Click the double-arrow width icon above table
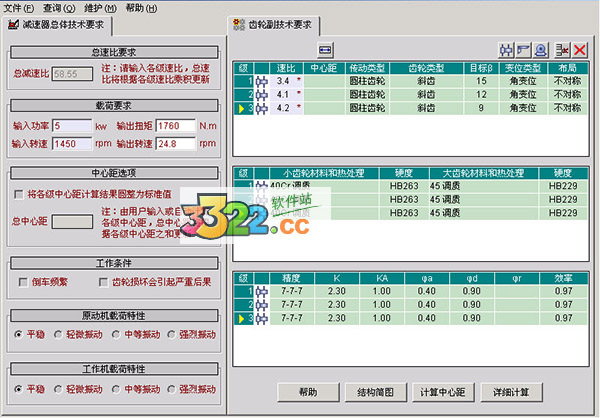The image size is (600, 418). point(325,50)
